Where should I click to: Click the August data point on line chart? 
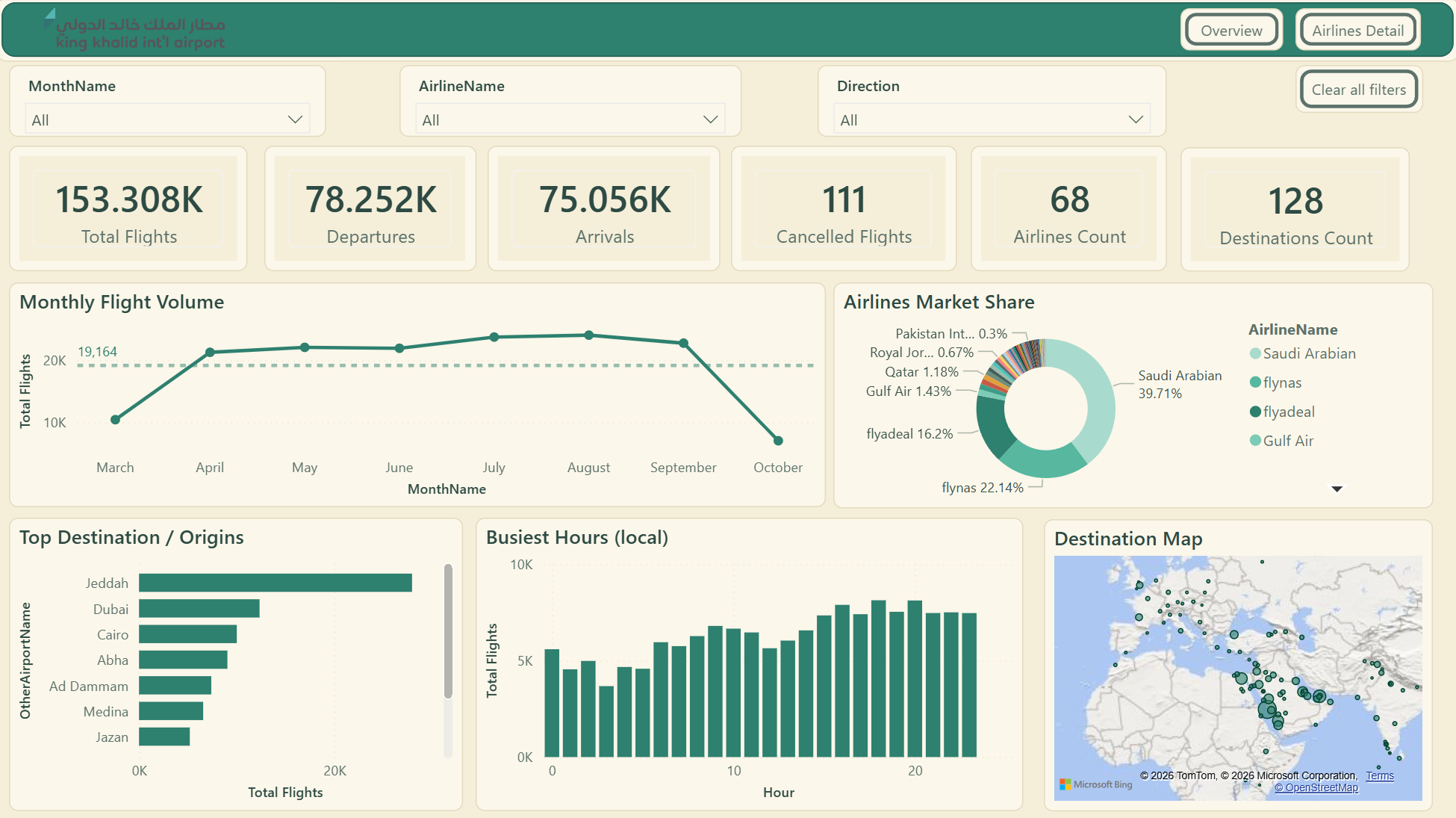click(x=589, y=335)
